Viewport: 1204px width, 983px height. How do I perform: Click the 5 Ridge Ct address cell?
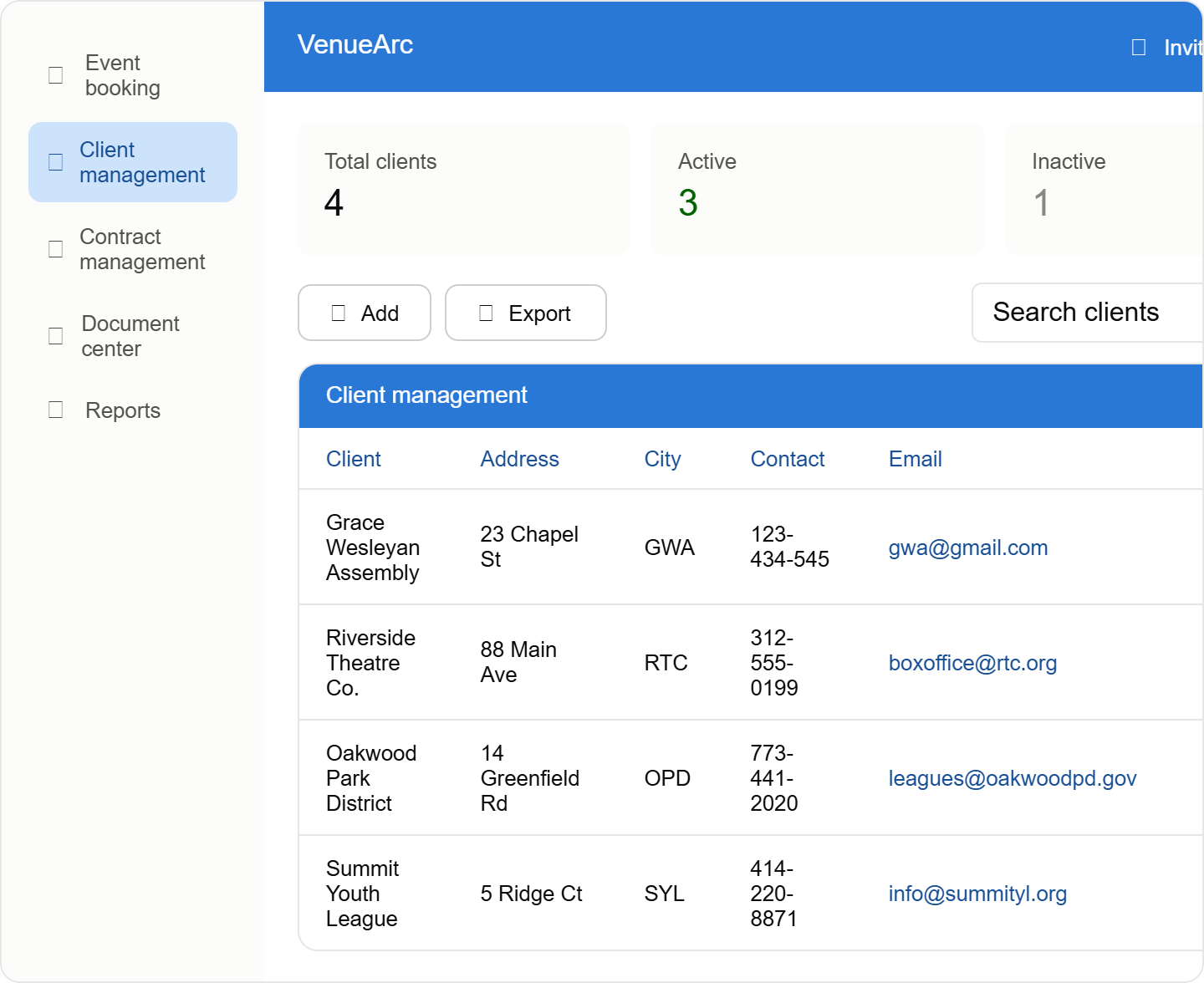coord(532,894)
